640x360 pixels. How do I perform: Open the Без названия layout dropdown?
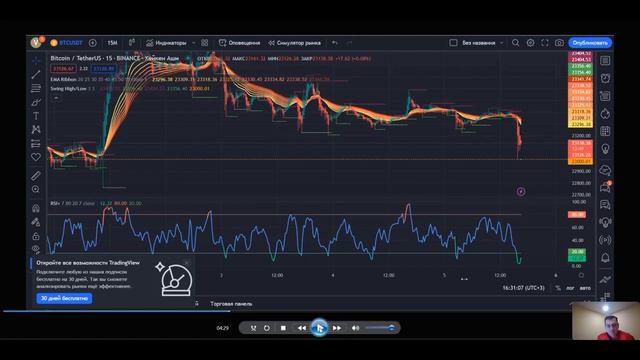coord(482,42)
